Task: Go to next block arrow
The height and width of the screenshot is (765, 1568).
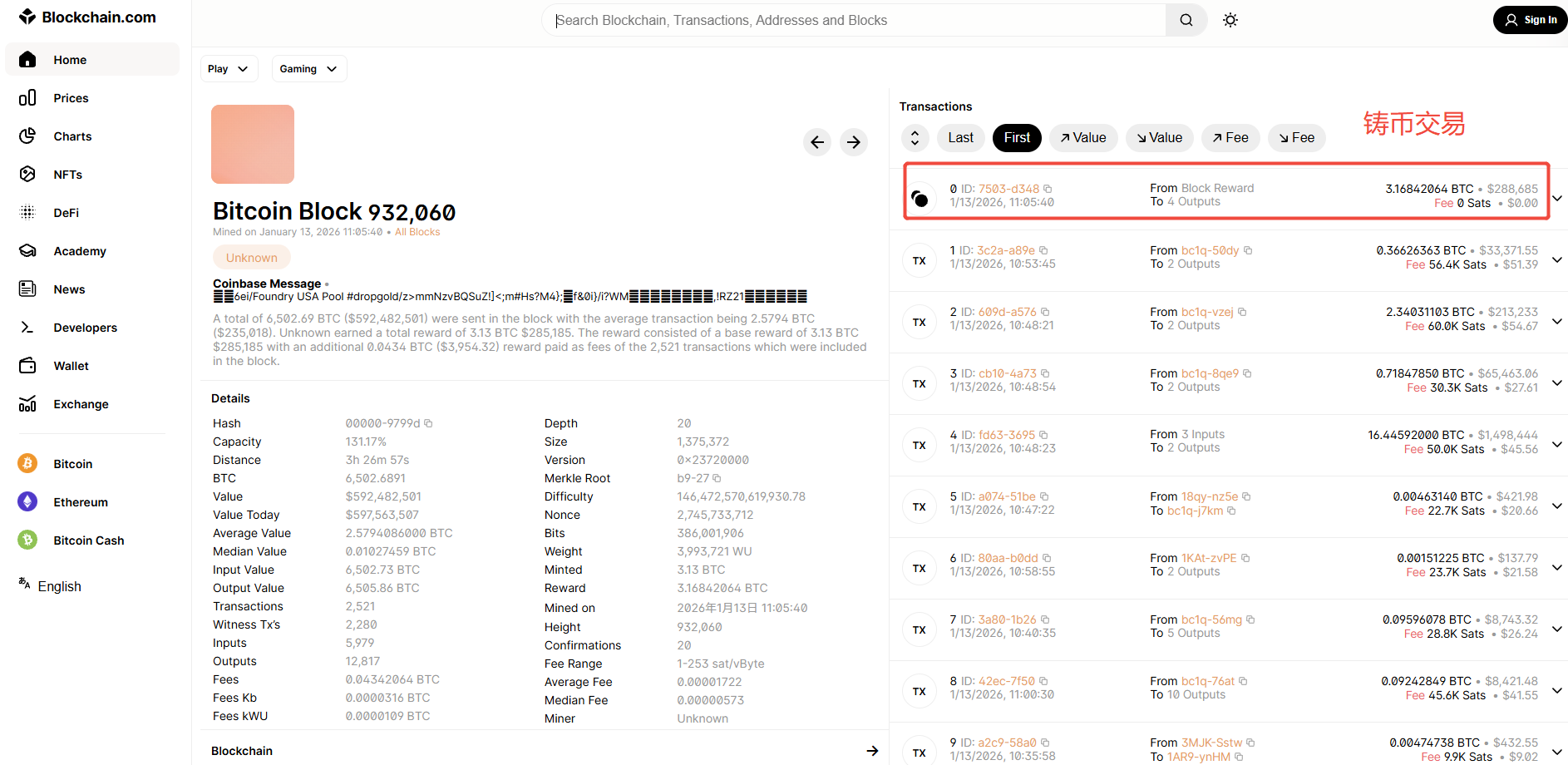Action: tap(854, 142)
